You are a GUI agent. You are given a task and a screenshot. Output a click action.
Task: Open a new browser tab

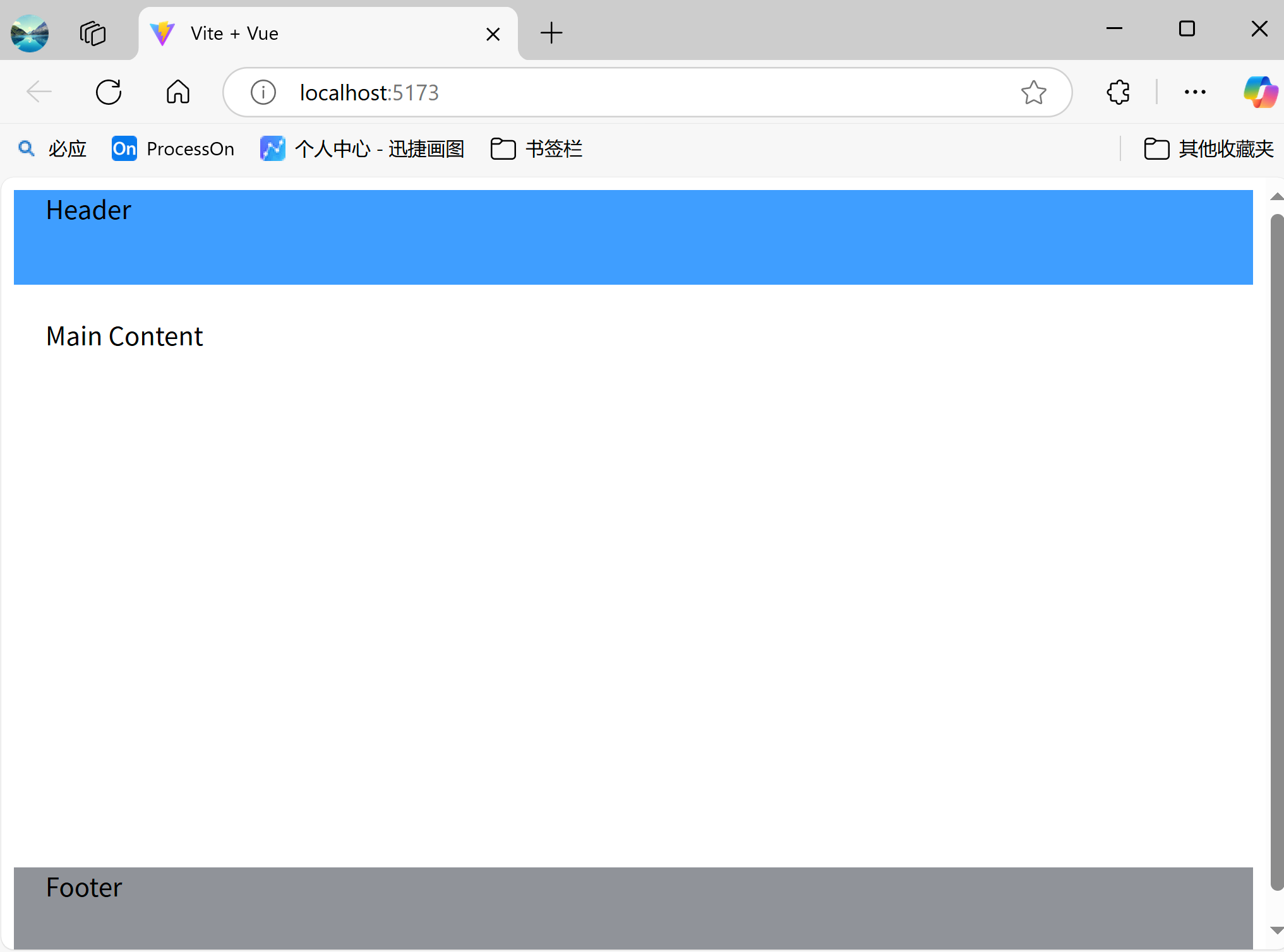(551, 33)
